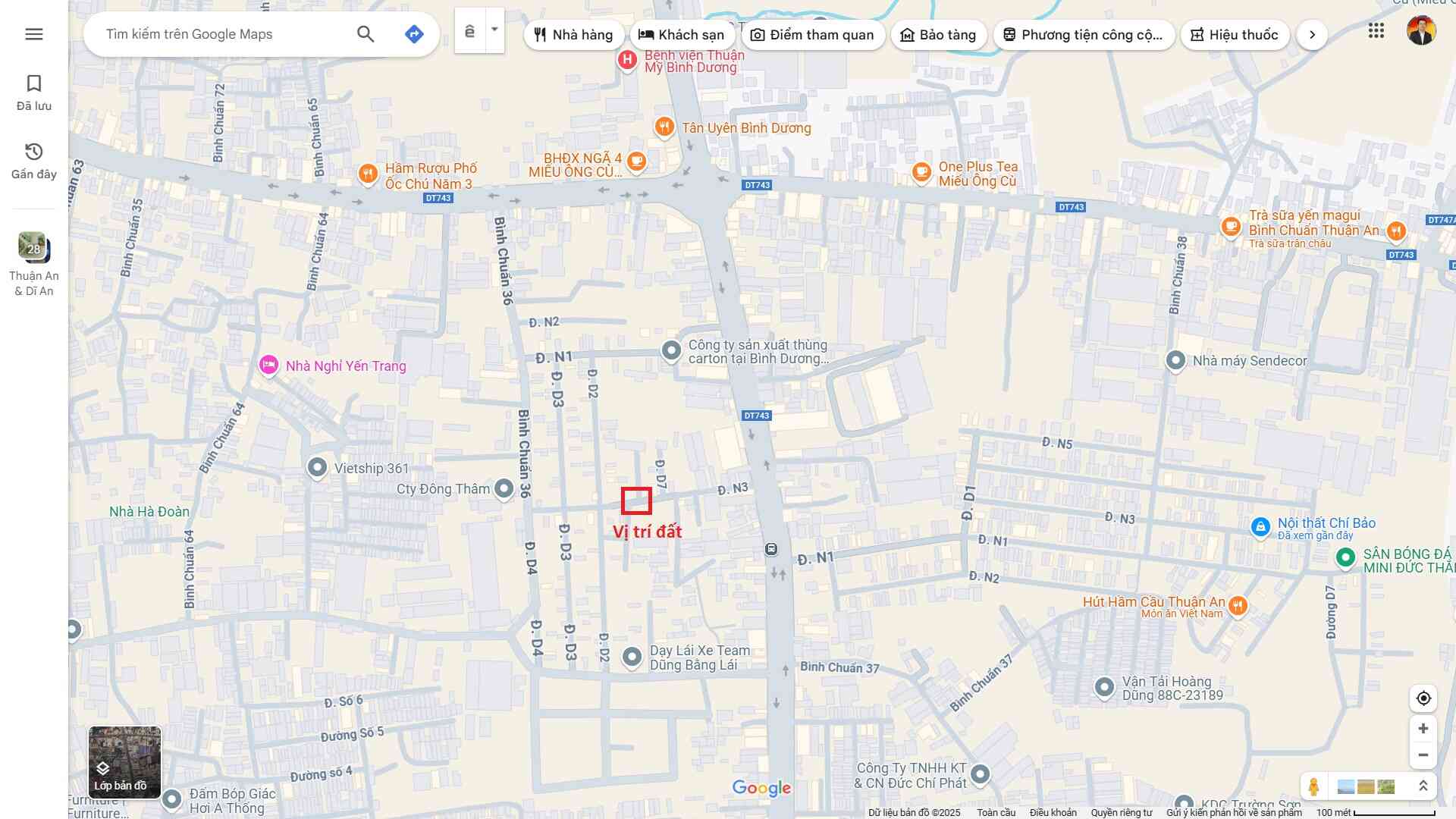The width and height of the screenshot is (1456, 819).
Task: Select the Nhà hàng category chip
Action: [x=574, y=35]
